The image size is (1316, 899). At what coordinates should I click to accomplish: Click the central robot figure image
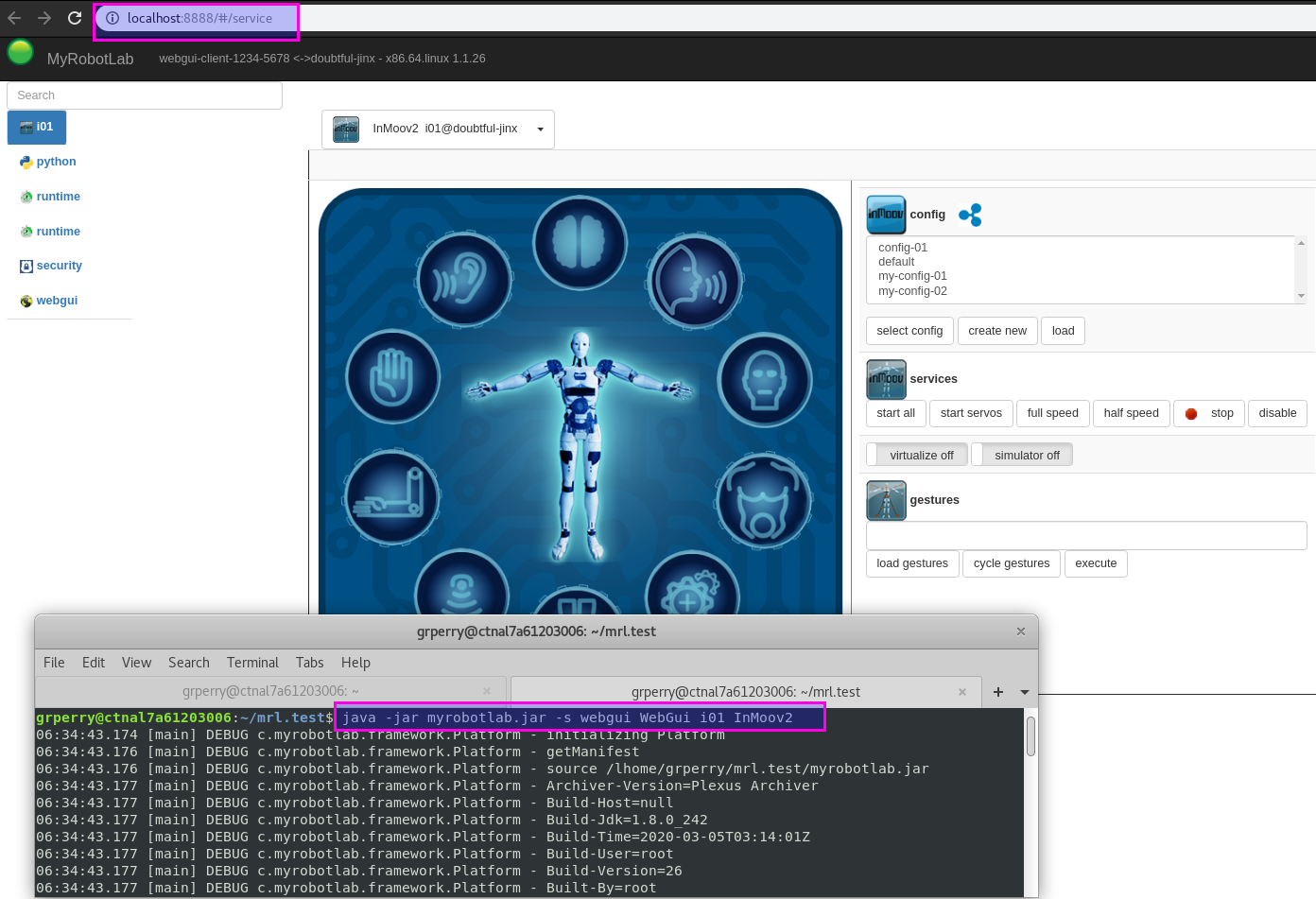[580, 444]
